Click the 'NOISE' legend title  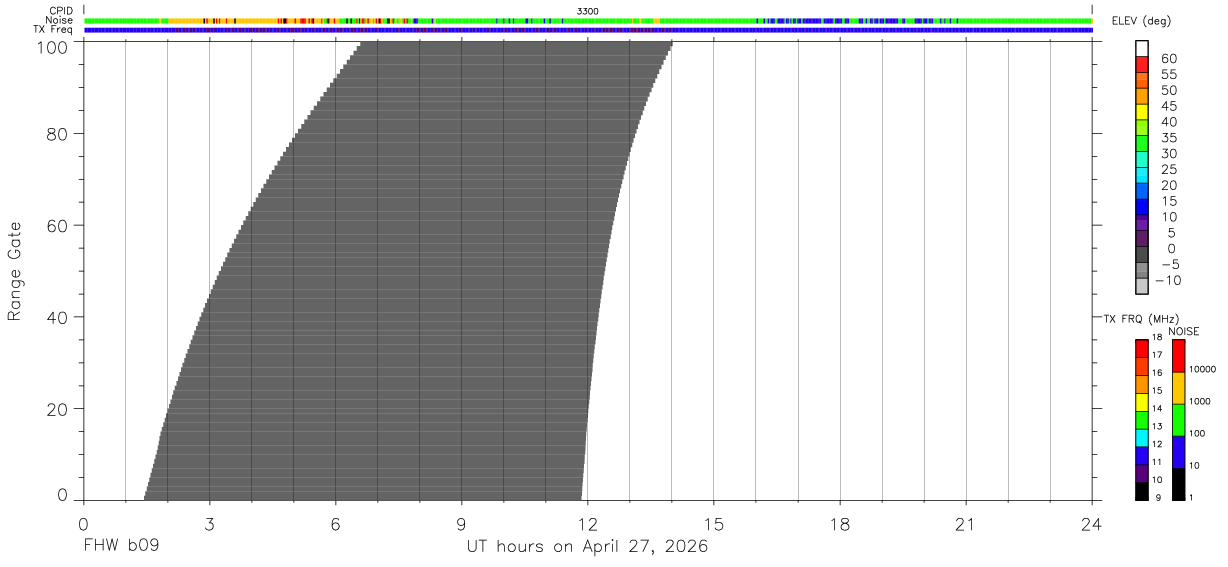1184,331
